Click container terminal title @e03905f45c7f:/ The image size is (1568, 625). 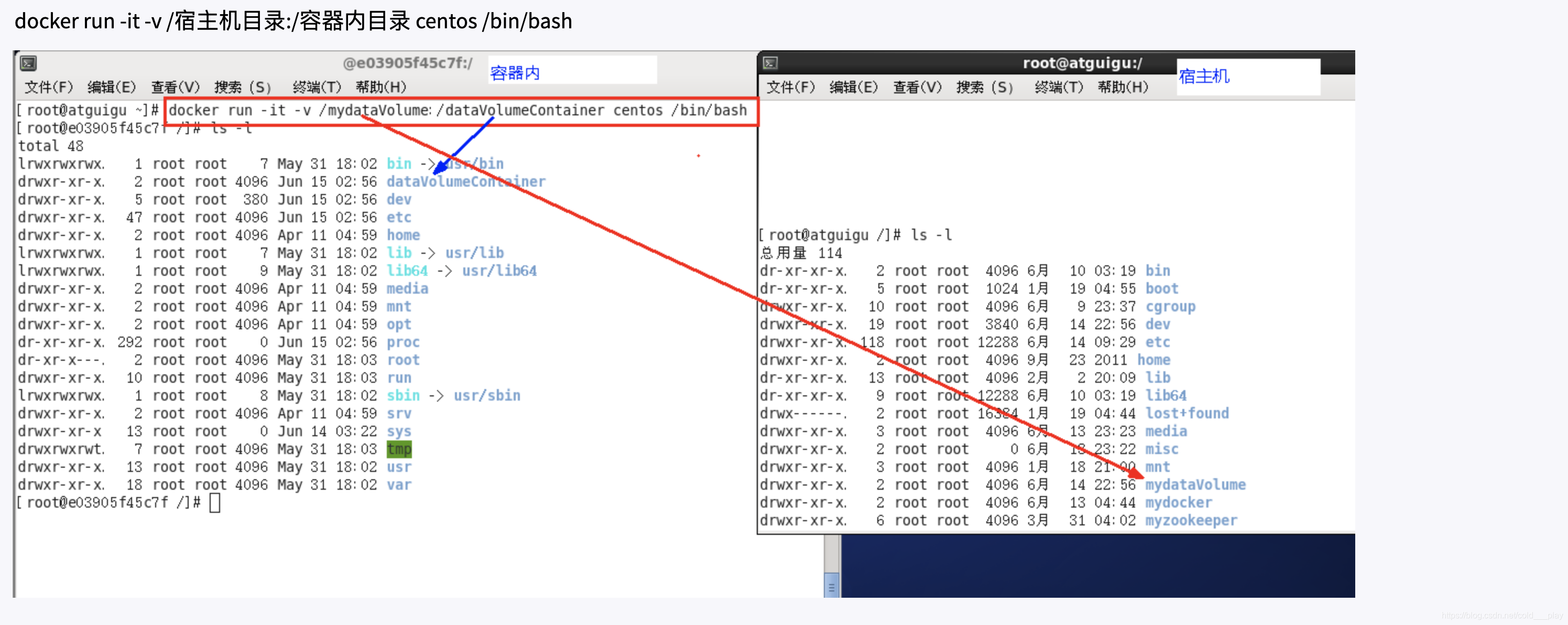[x=407, y=63]
